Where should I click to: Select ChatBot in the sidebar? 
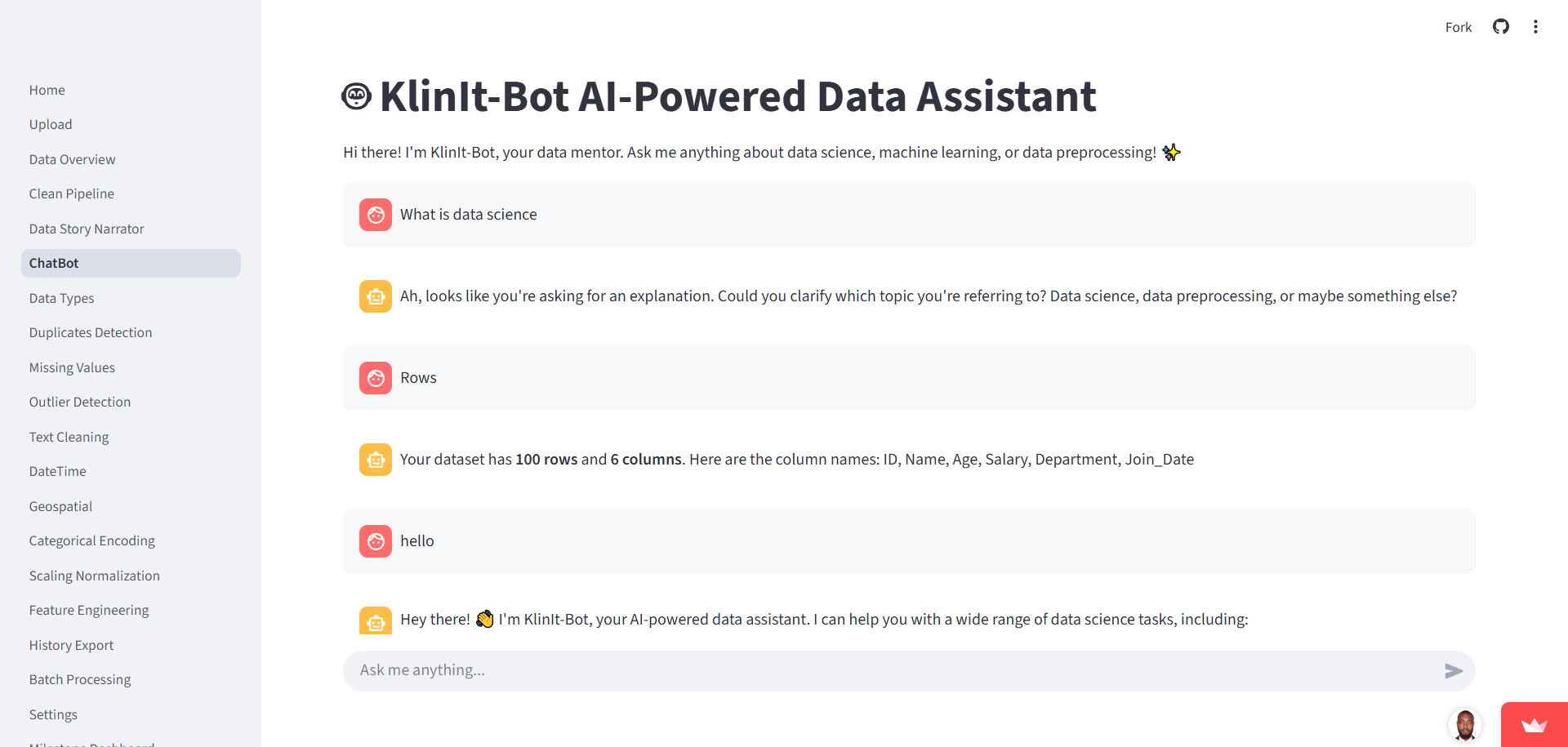click(53, 262)
